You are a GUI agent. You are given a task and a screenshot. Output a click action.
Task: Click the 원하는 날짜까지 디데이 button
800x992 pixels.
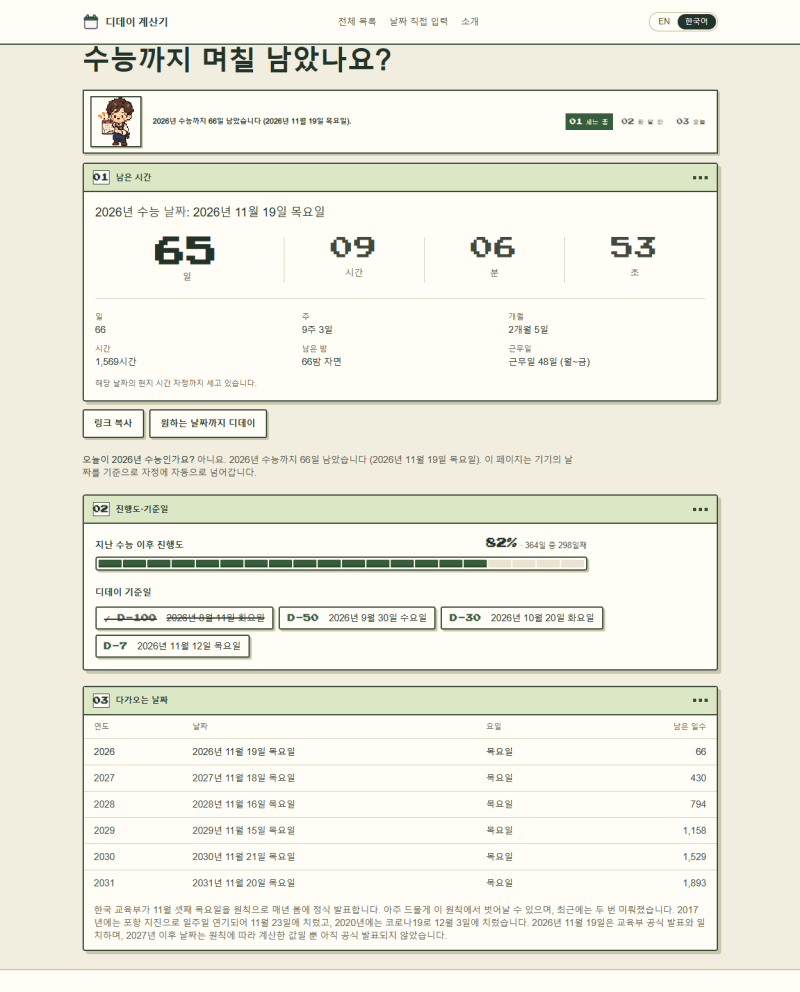coord(208,423)
